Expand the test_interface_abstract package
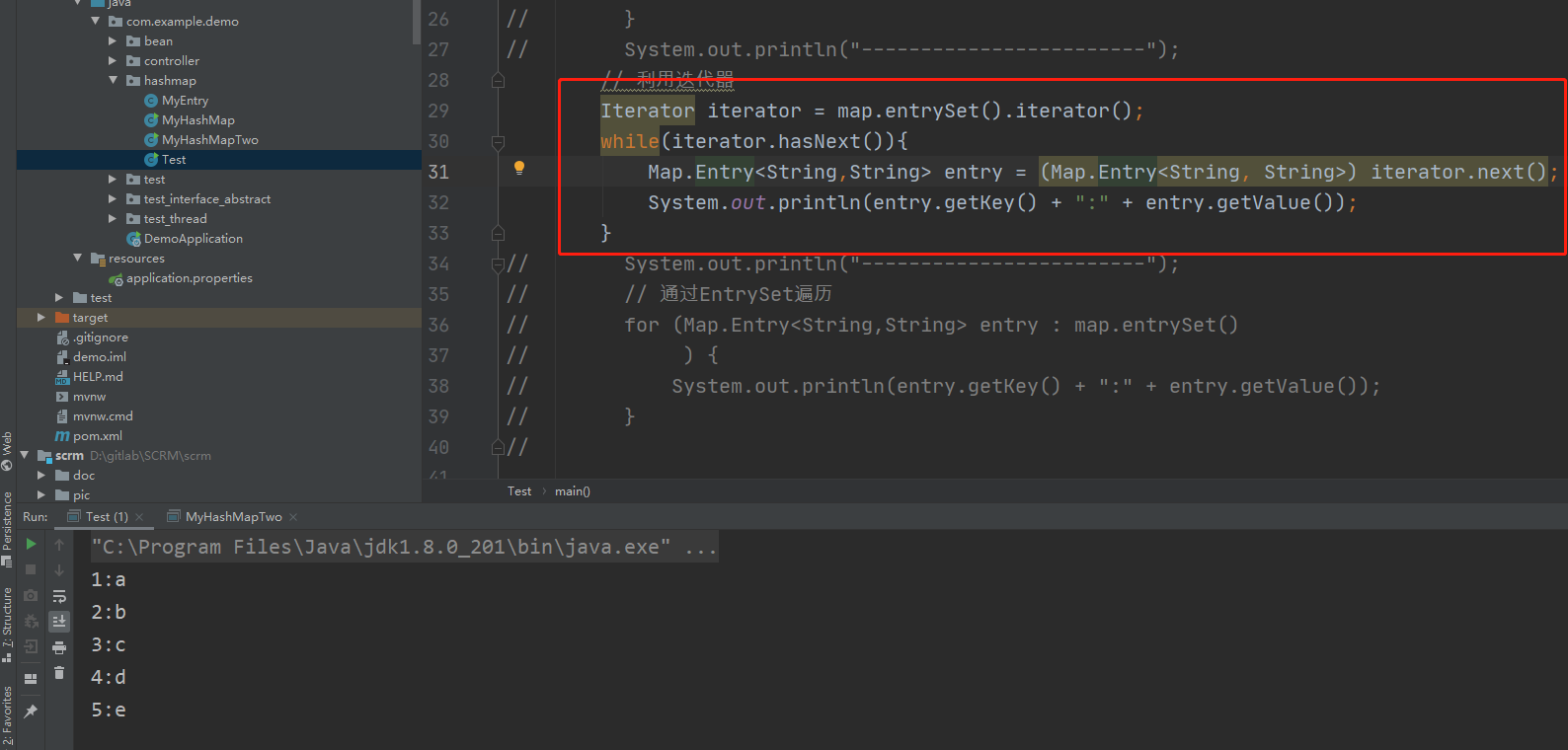 point(113,198)
